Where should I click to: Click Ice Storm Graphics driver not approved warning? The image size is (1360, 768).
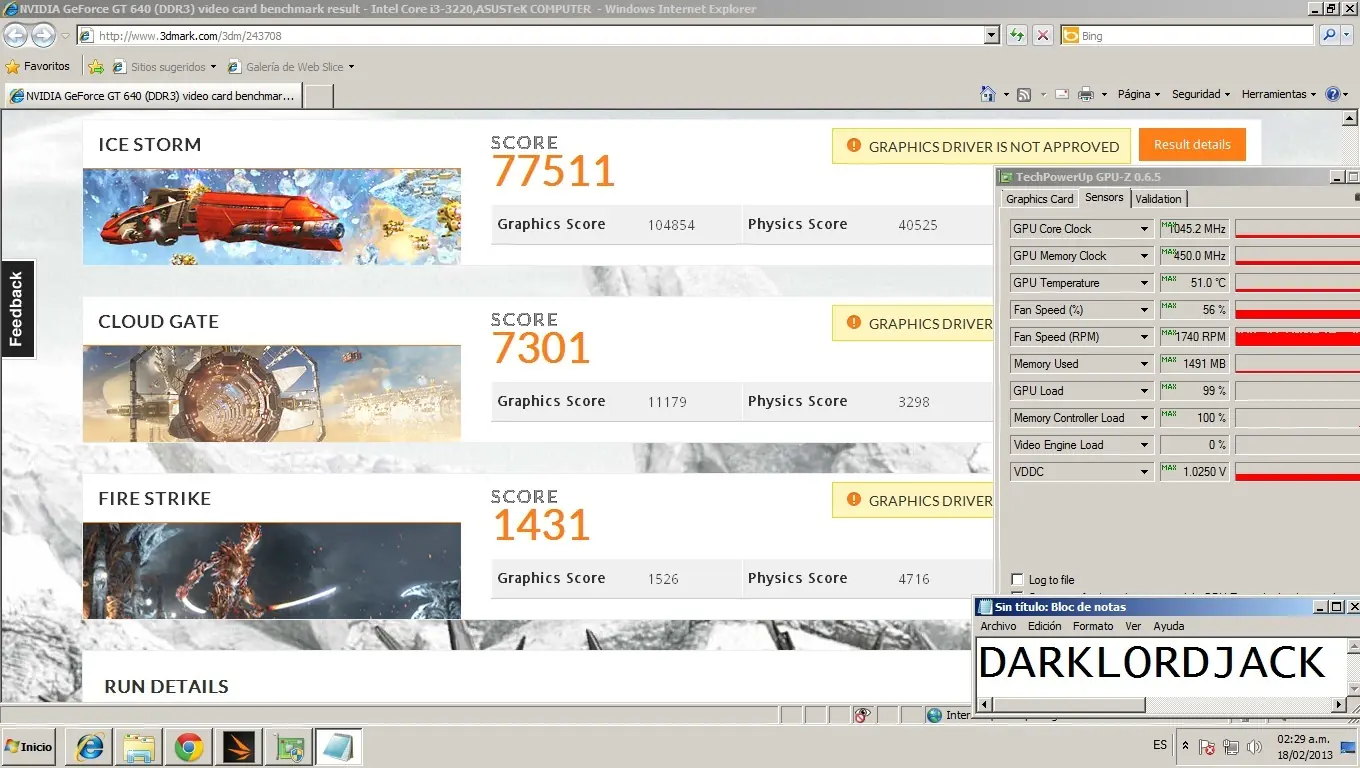tap(981, 146)
